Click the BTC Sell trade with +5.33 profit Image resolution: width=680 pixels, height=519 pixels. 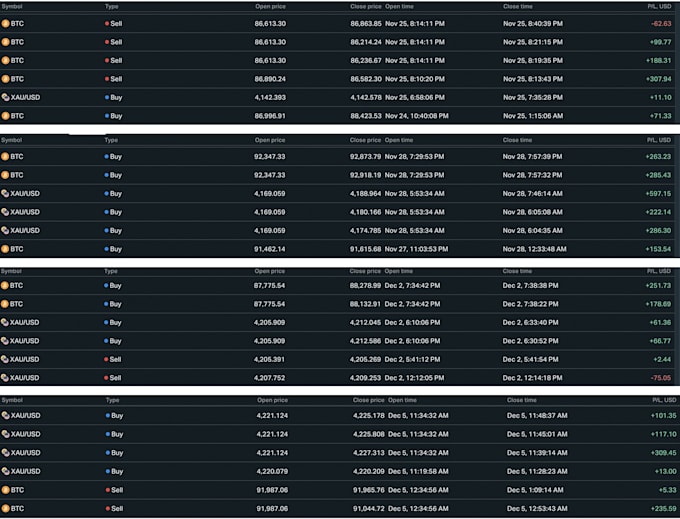pos(339,490)
